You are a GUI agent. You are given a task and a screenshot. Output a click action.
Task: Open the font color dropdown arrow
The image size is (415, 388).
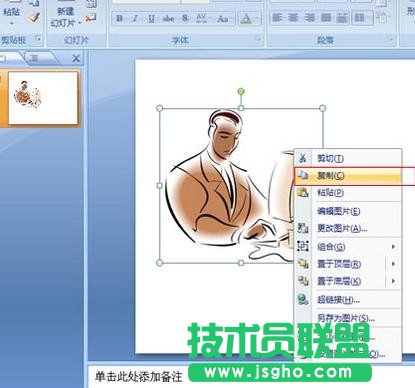(258, 19)
